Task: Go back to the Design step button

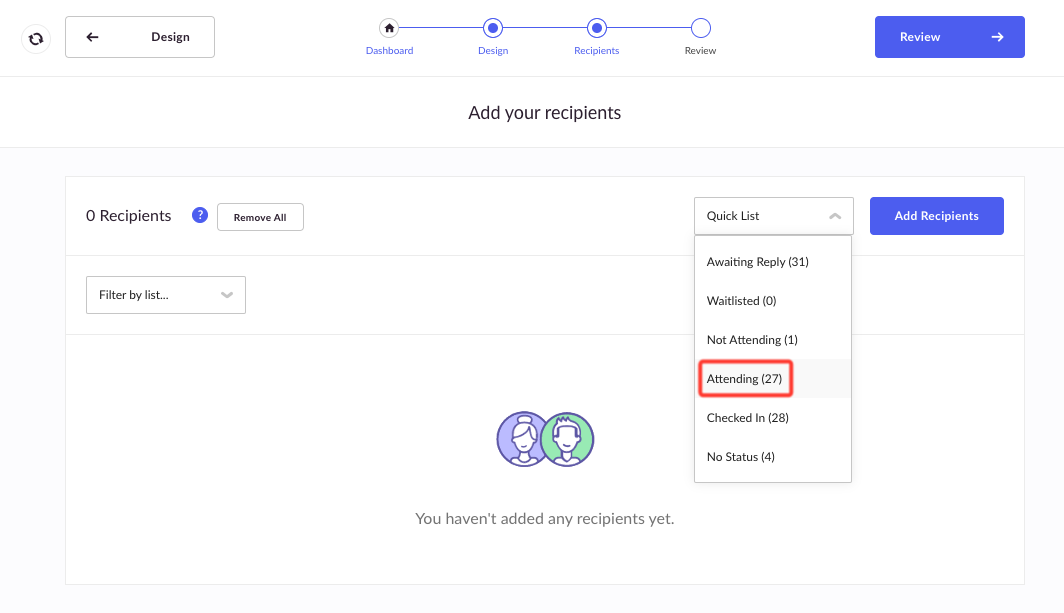Action: coord(140,37)
